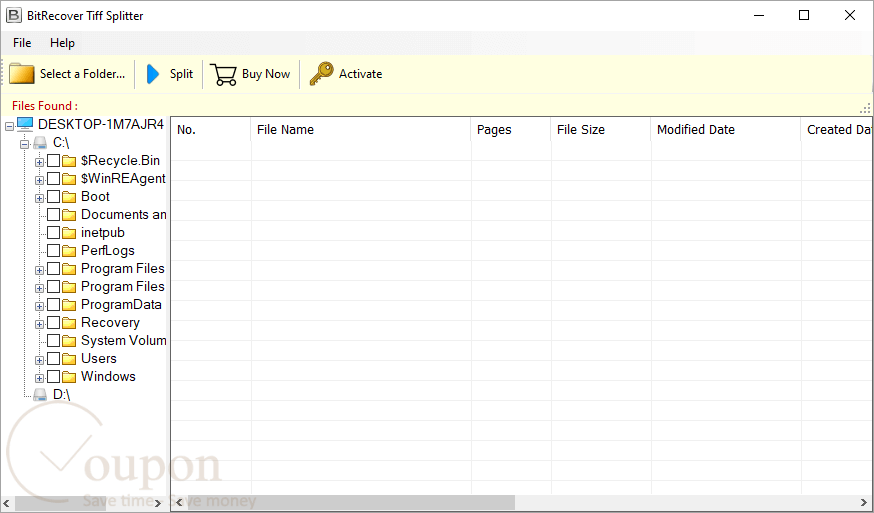Collapse the C:\ drive node

pyautogui.click(x=24, y=144)
